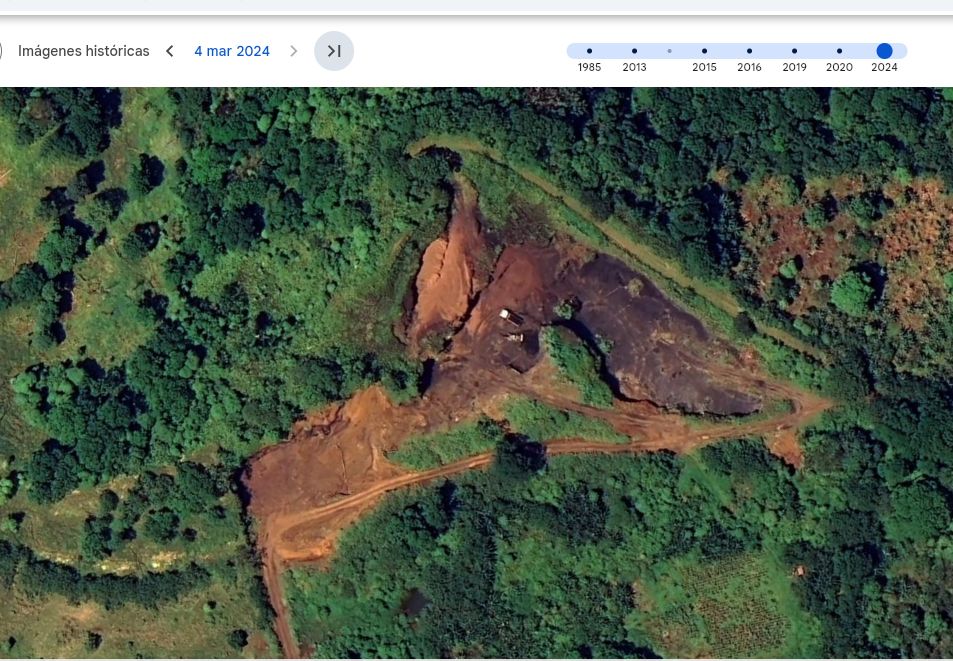Screen dimensions: 953x661
Task: Select the 2013 timeline marker
Action: (x=634, y=50)
